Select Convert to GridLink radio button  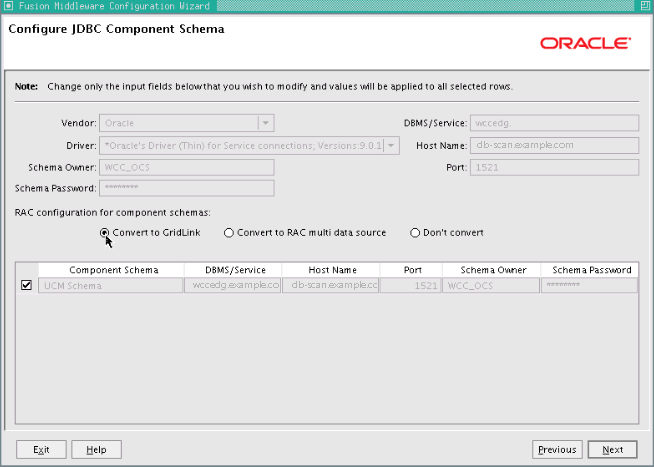[x=105, y=233]
